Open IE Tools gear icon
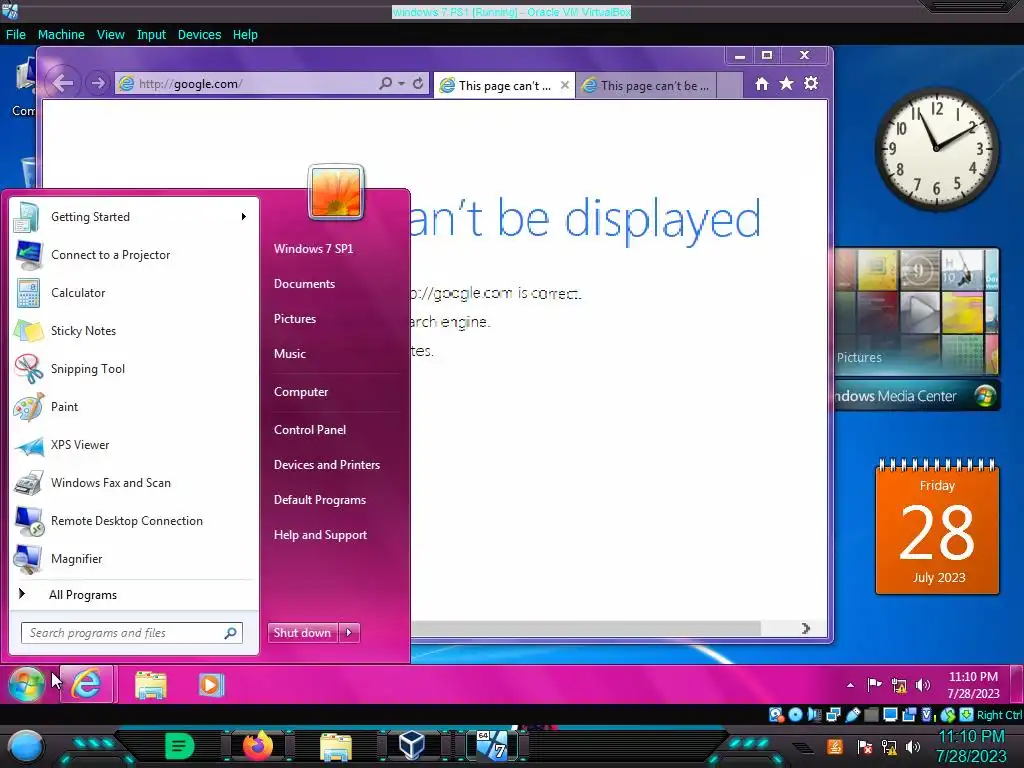 click(811, 84)
